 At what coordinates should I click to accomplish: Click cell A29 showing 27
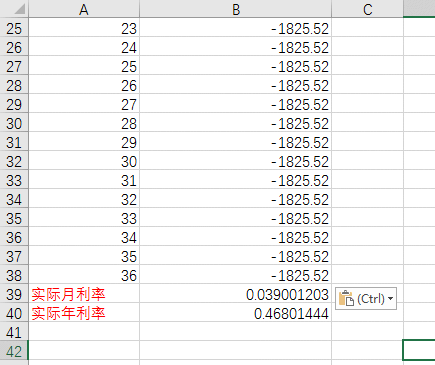[x=84, y=104]
